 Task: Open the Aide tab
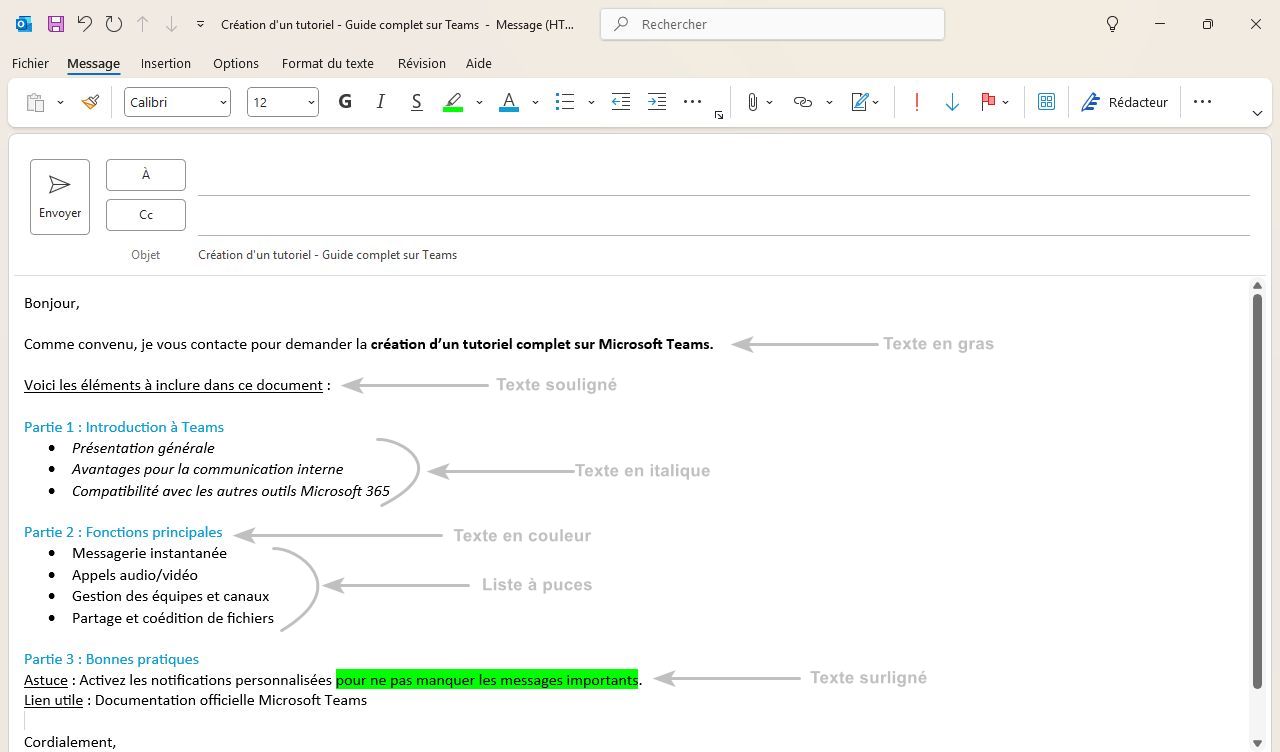479,63
